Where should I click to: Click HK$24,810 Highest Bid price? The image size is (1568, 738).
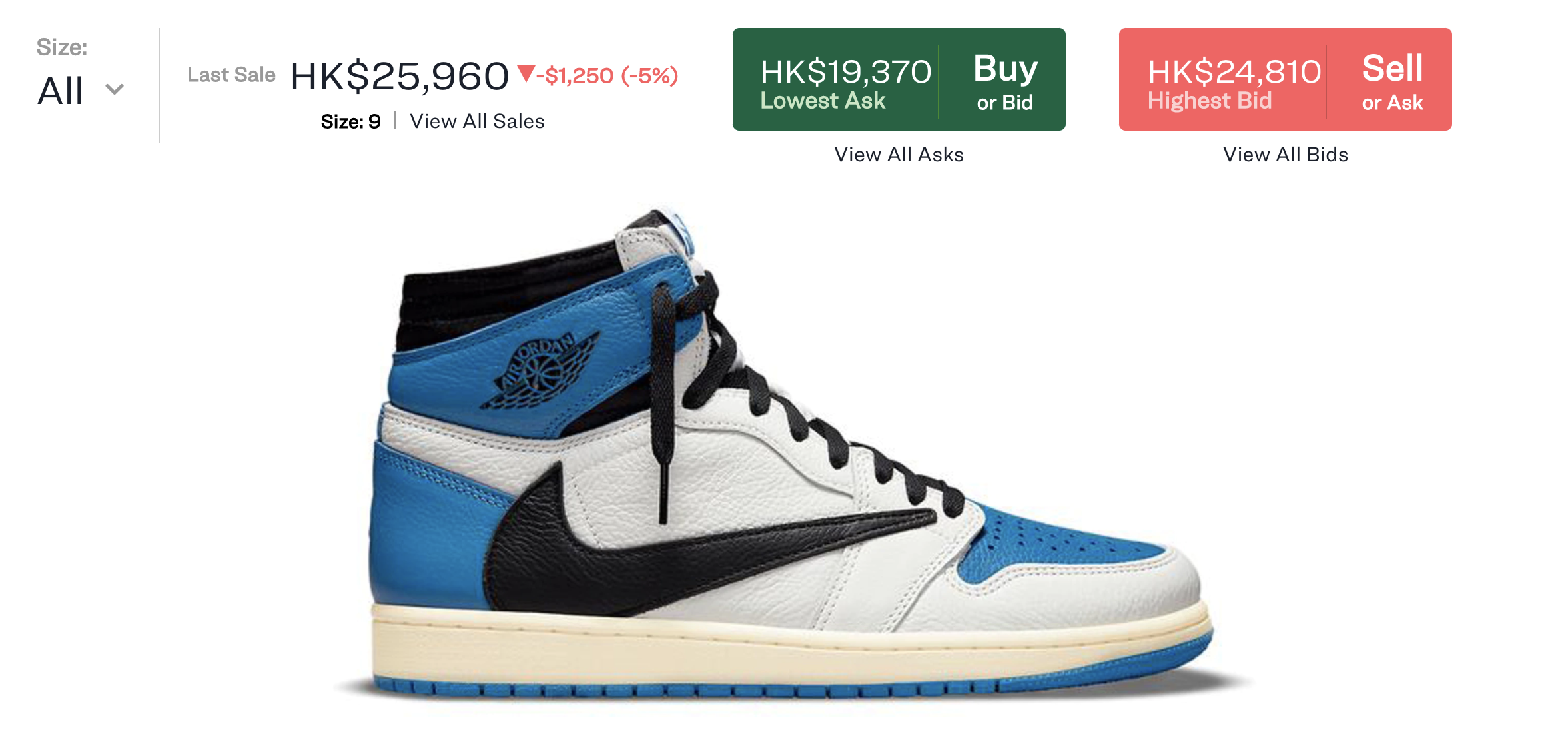[1234, 71]
